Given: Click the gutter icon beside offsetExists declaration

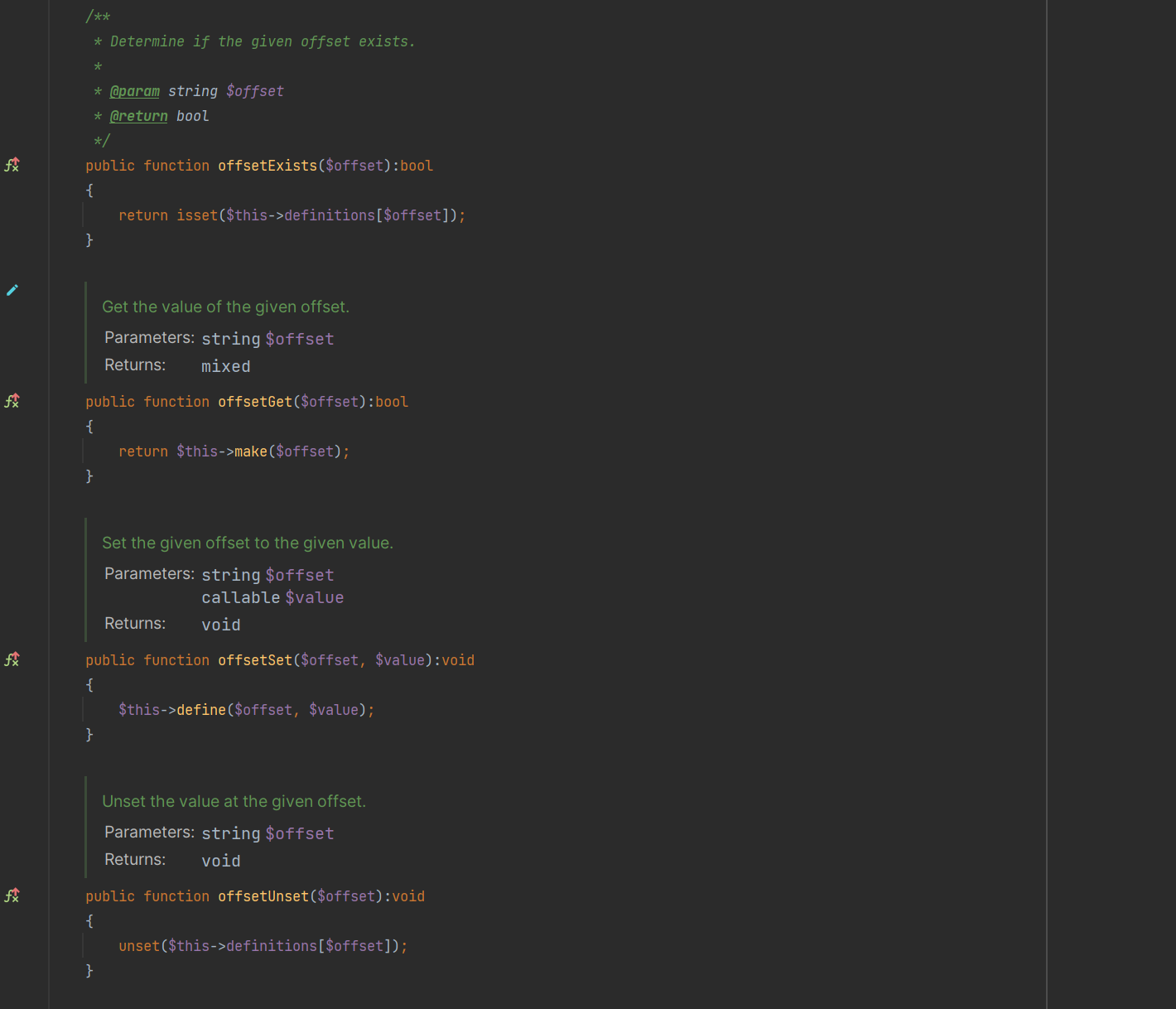Looking at the screenshot, I should [x=12, y=165].
